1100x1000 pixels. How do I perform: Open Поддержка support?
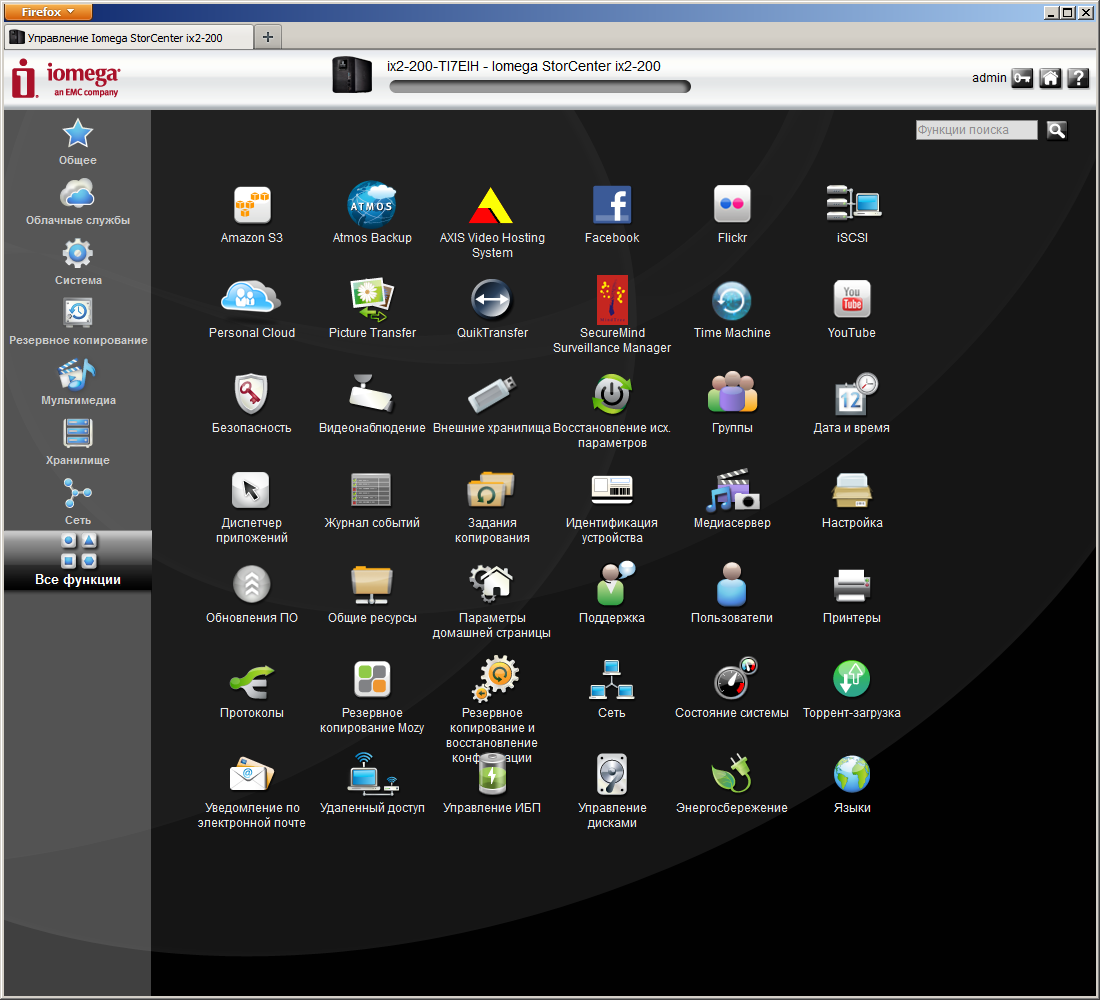pyautogui.click(x=615, y=583)
